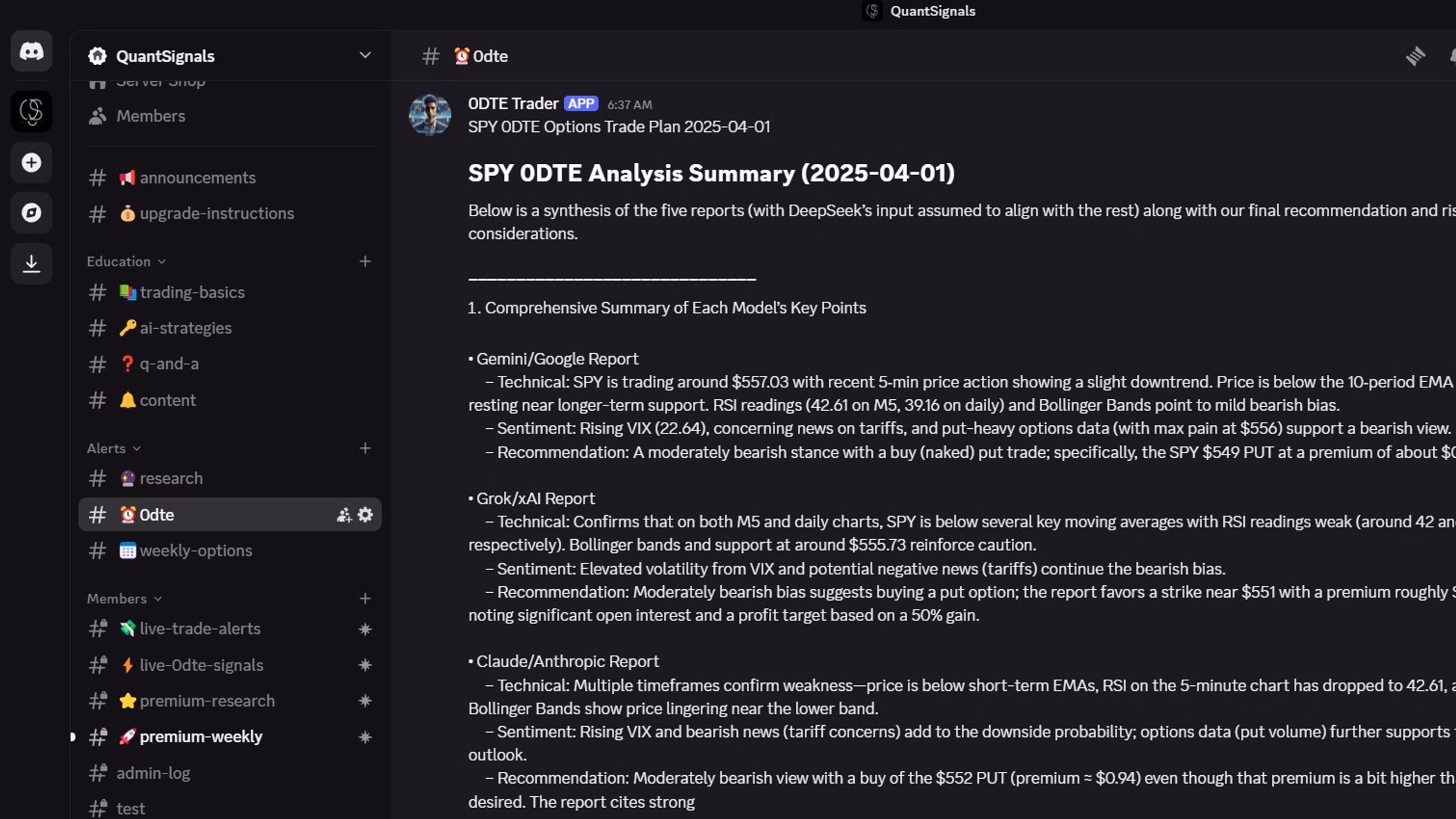
Task: Collapse the Members category
Action: (x=125, y=598)
